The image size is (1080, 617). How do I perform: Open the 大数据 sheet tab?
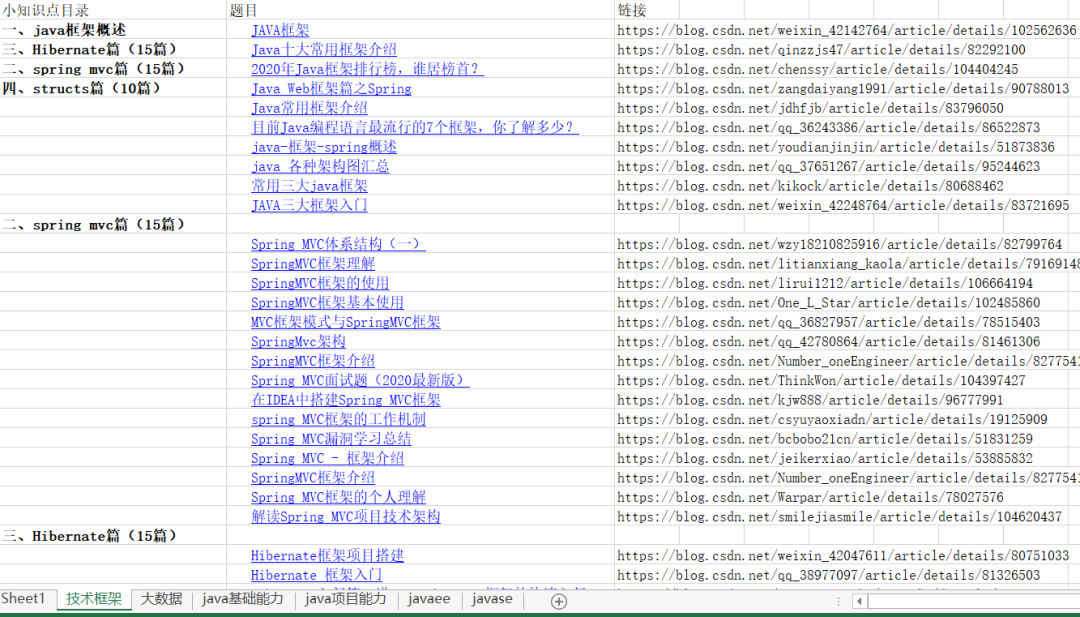[161, 598]
